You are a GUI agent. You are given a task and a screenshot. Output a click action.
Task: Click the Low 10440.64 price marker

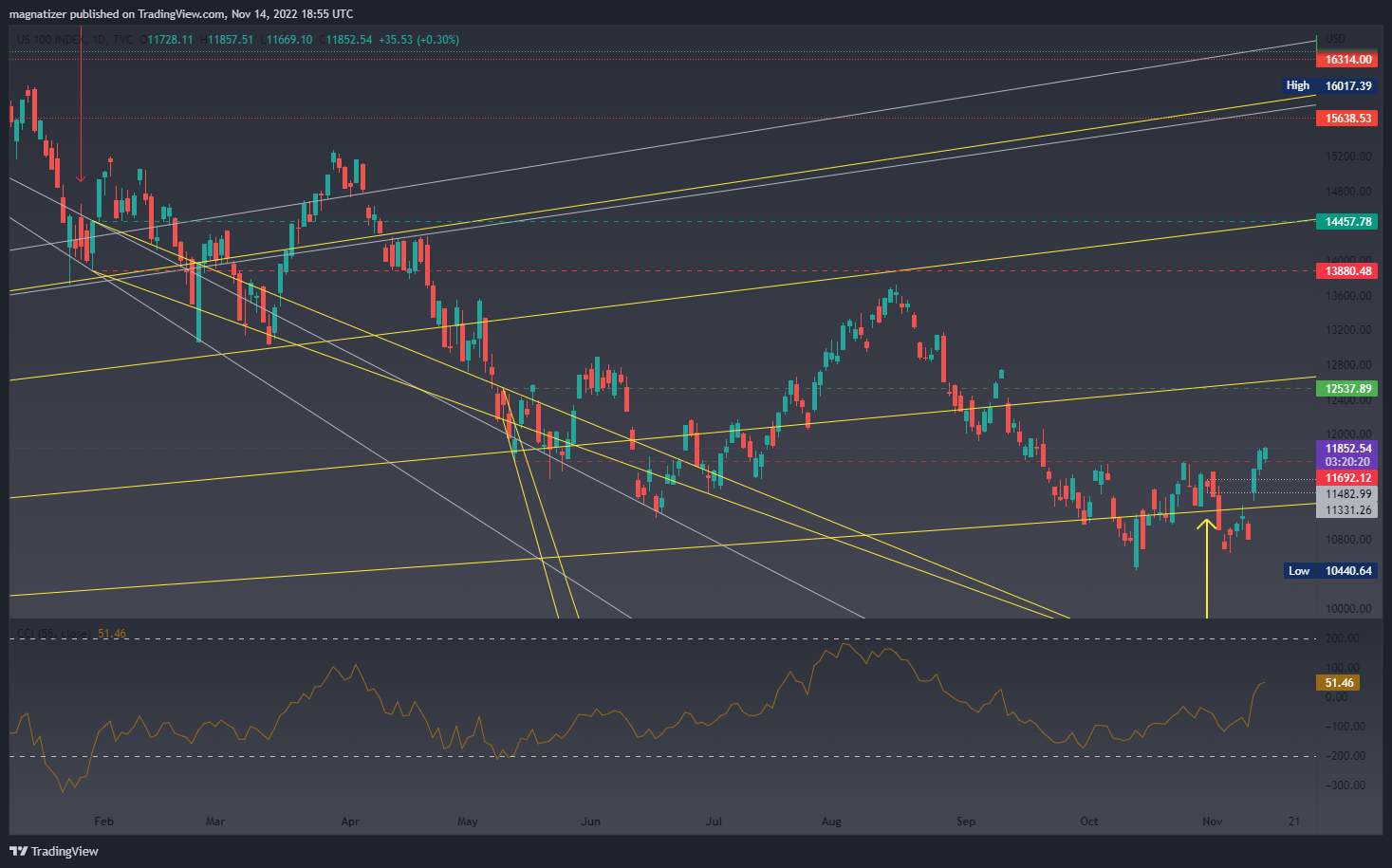point(1328,571)
